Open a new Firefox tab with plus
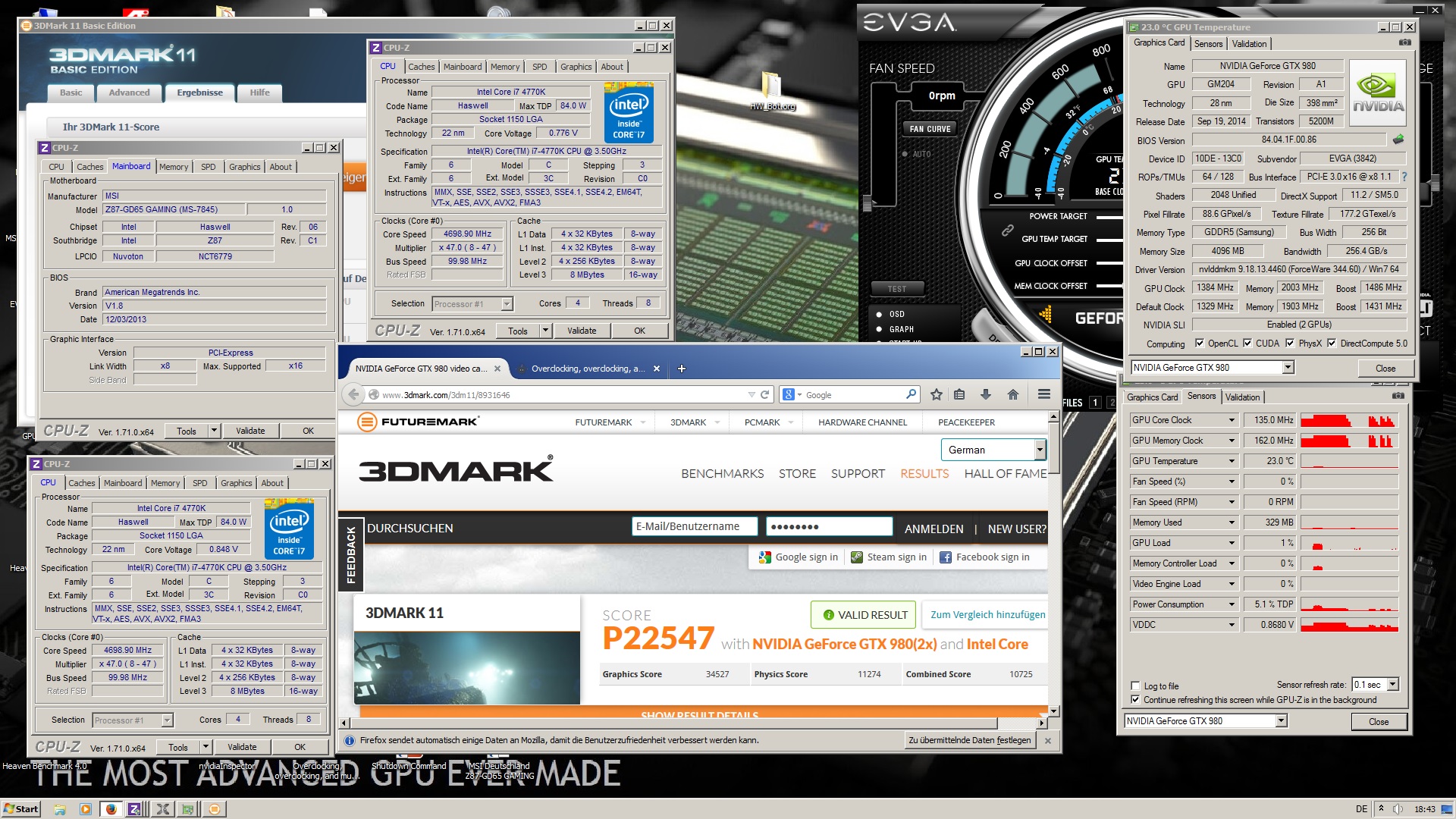Viewport: 1456px width, 819px height. (x=682, y=369)
